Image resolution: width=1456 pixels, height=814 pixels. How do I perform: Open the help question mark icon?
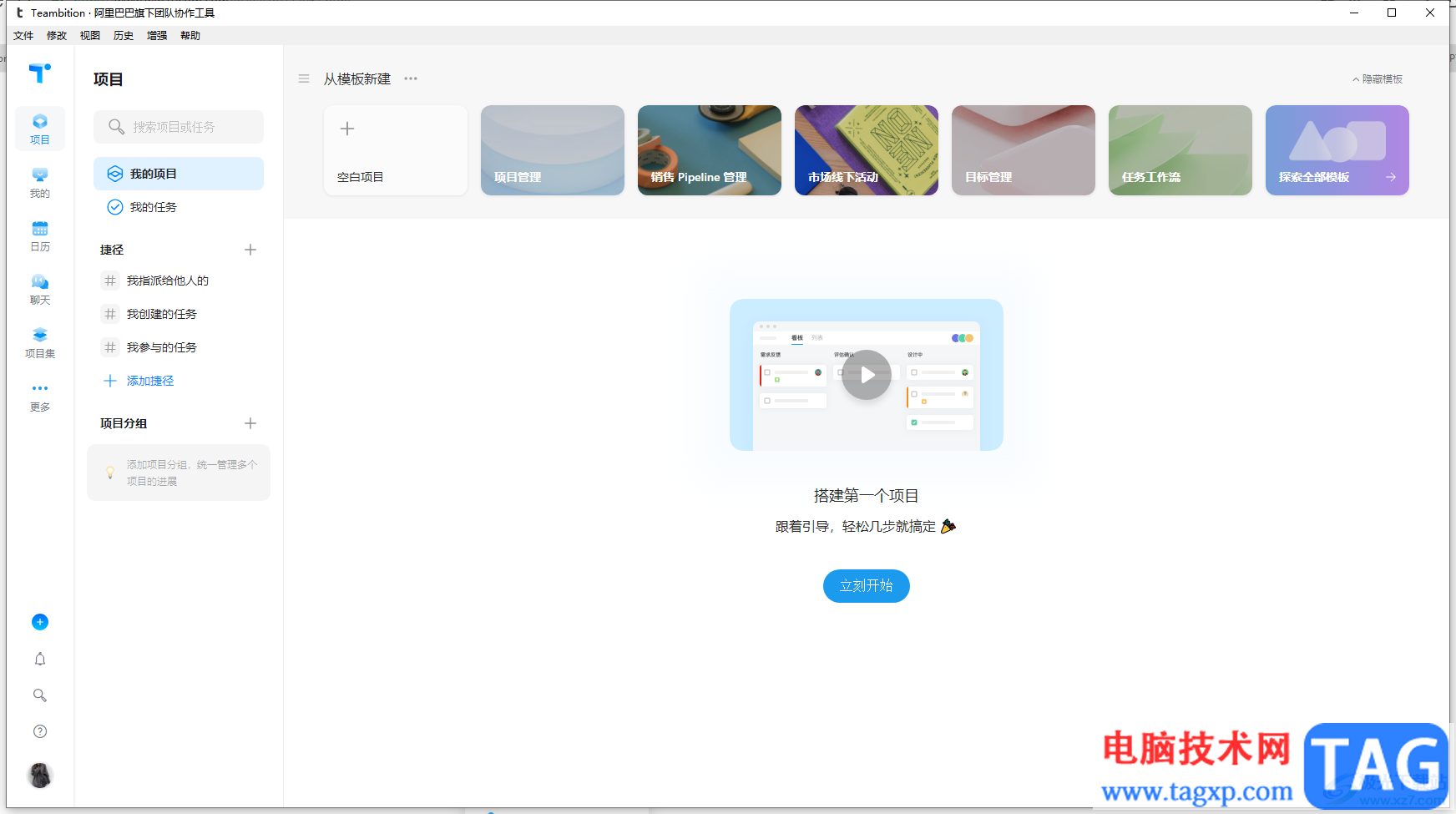40,731
